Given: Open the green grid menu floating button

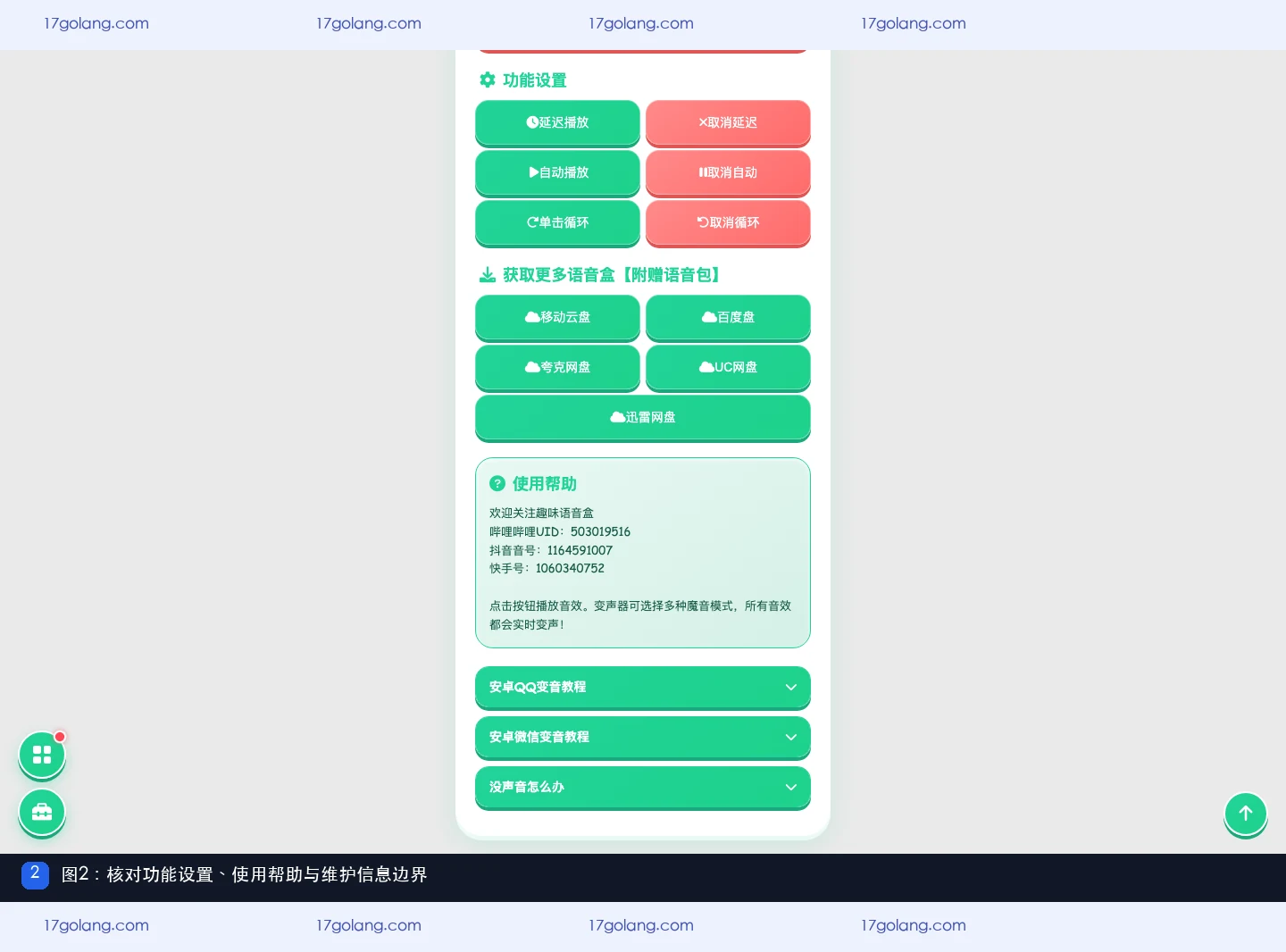Looking at the screenshot, I should (42, 755).
